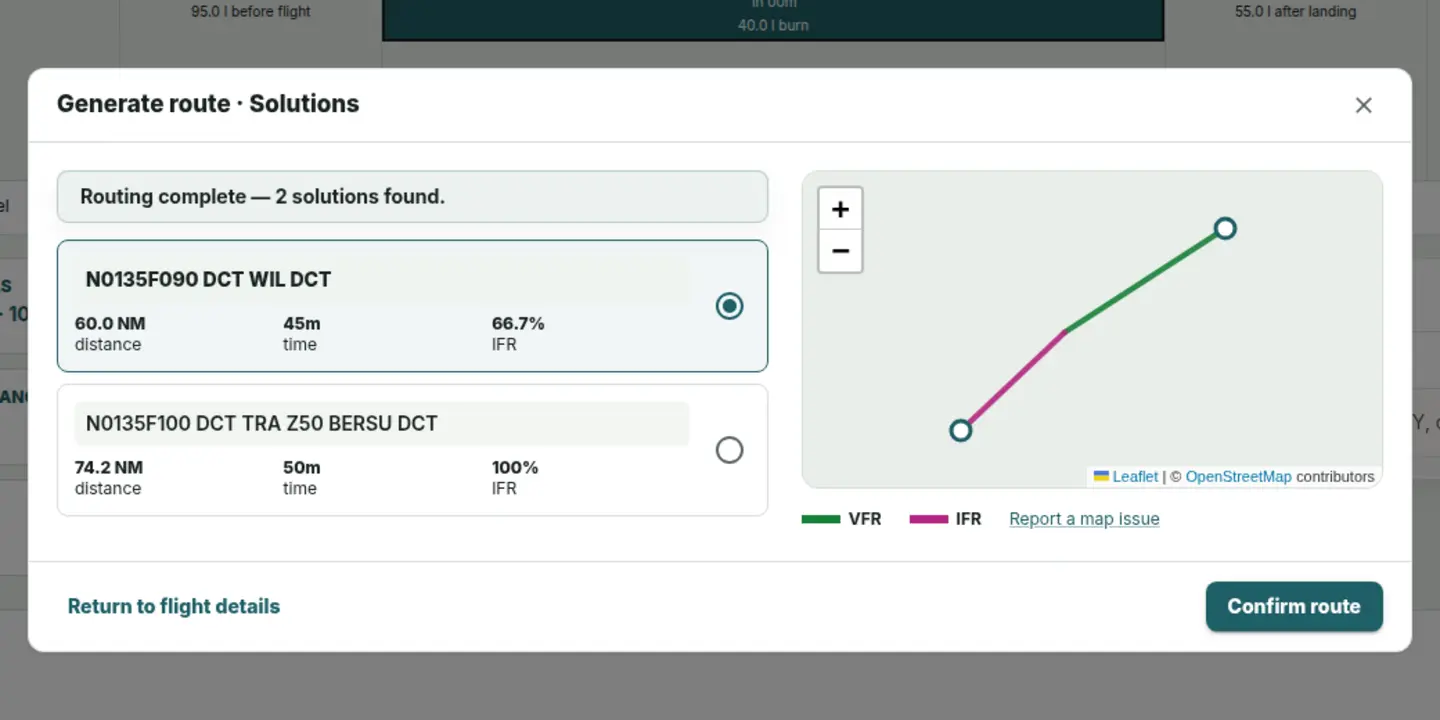Viewport: 1440px width, 720px height.
Task: Click the 45m time value
Action: tap(302, 323)
